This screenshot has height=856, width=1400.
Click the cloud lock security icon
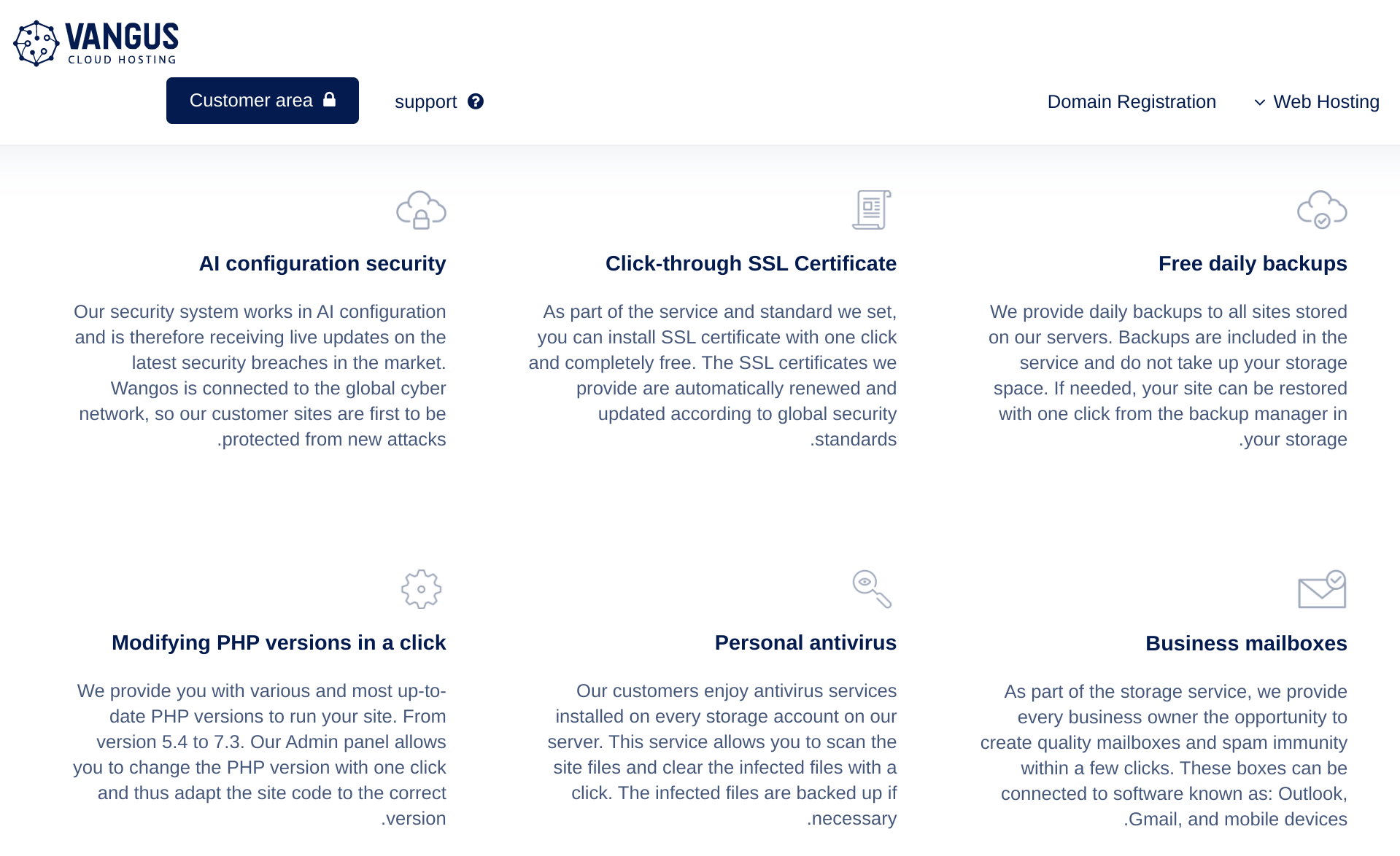click(x=421, y=210)
